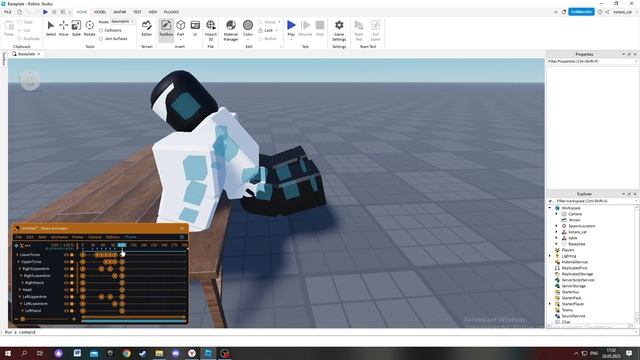Insert a new Part
Image resolution: width=640 pixels, height=360 pixels.
tap(180, 29)
